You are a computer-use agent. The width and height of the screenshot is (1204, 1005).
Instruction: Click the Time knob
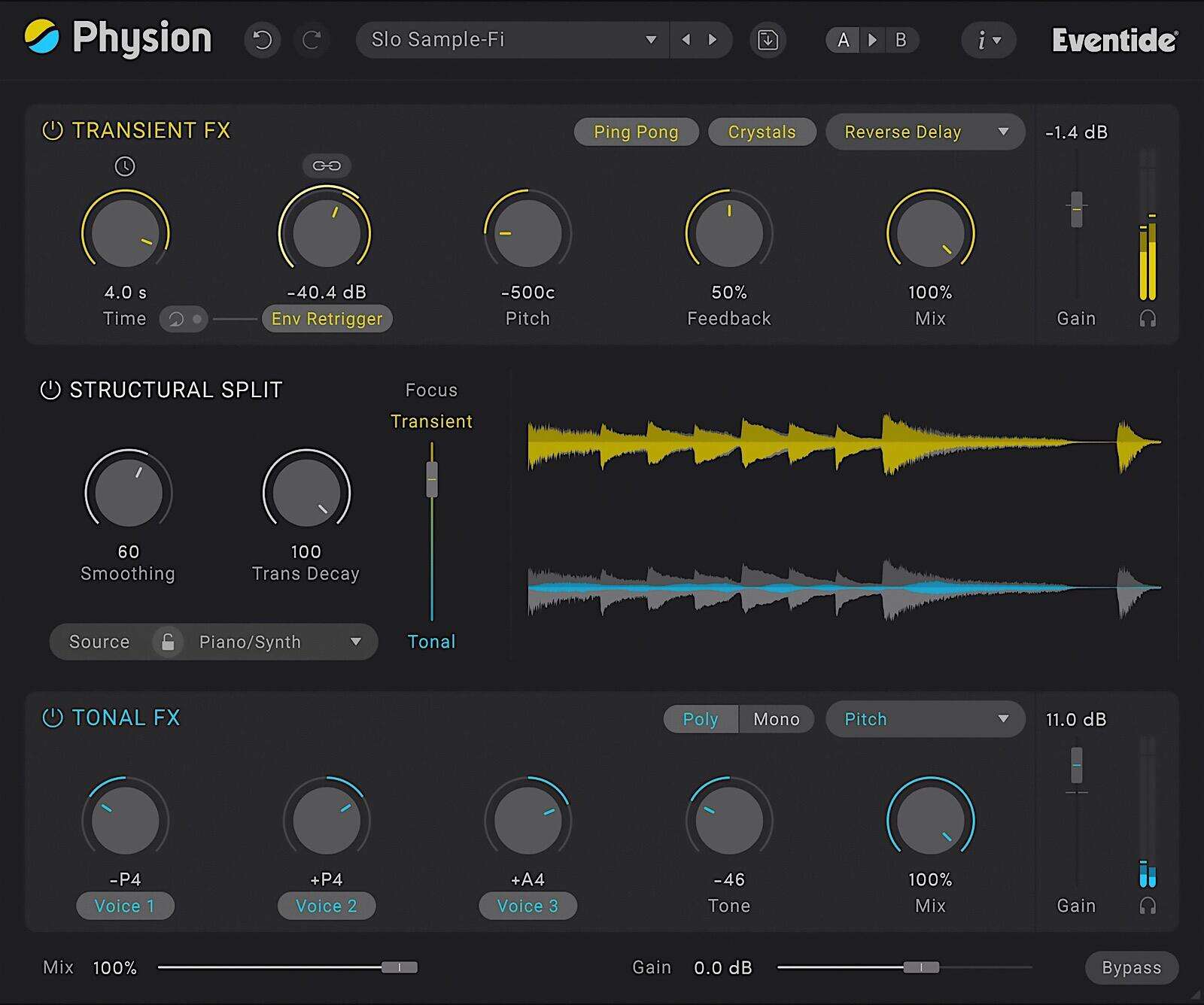(125, 232)
